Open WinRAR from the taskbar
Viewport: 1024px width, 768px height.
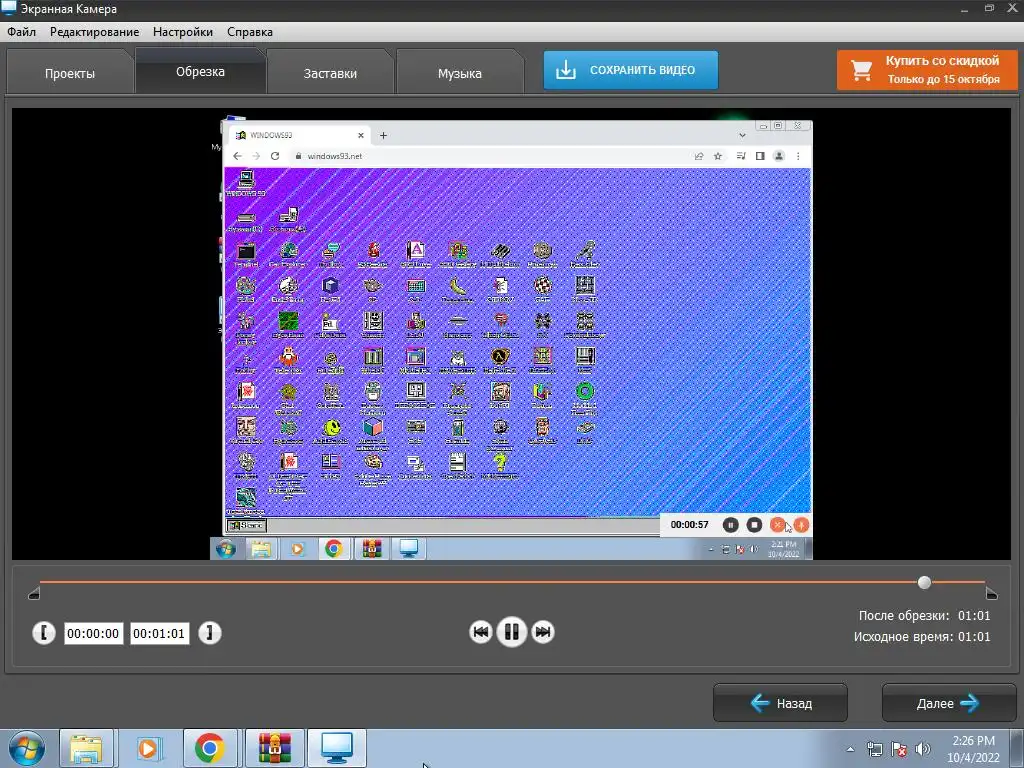(274, 748)
